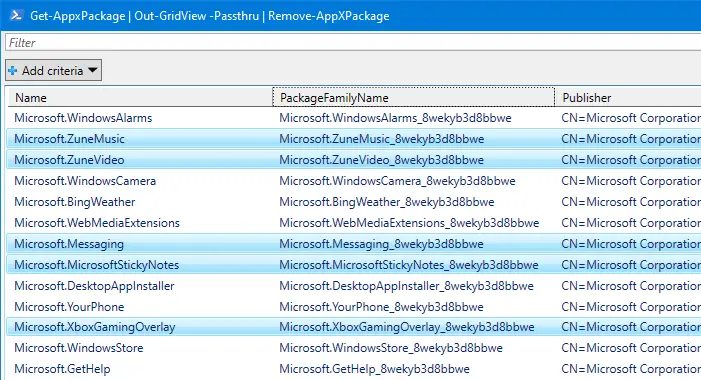Viewport: 701px width, 380px height.
Task: Click the publisher cell in the WindowsAlarms row
Action: point(631,118)
